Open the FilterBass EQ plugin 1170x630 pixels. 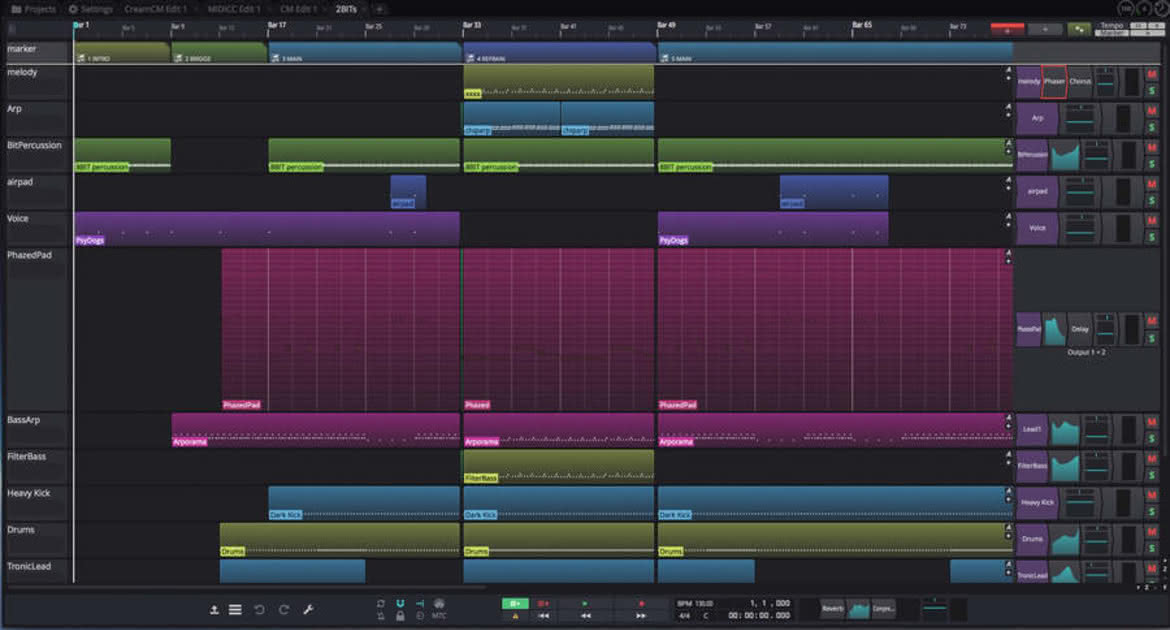point(1066,466)
